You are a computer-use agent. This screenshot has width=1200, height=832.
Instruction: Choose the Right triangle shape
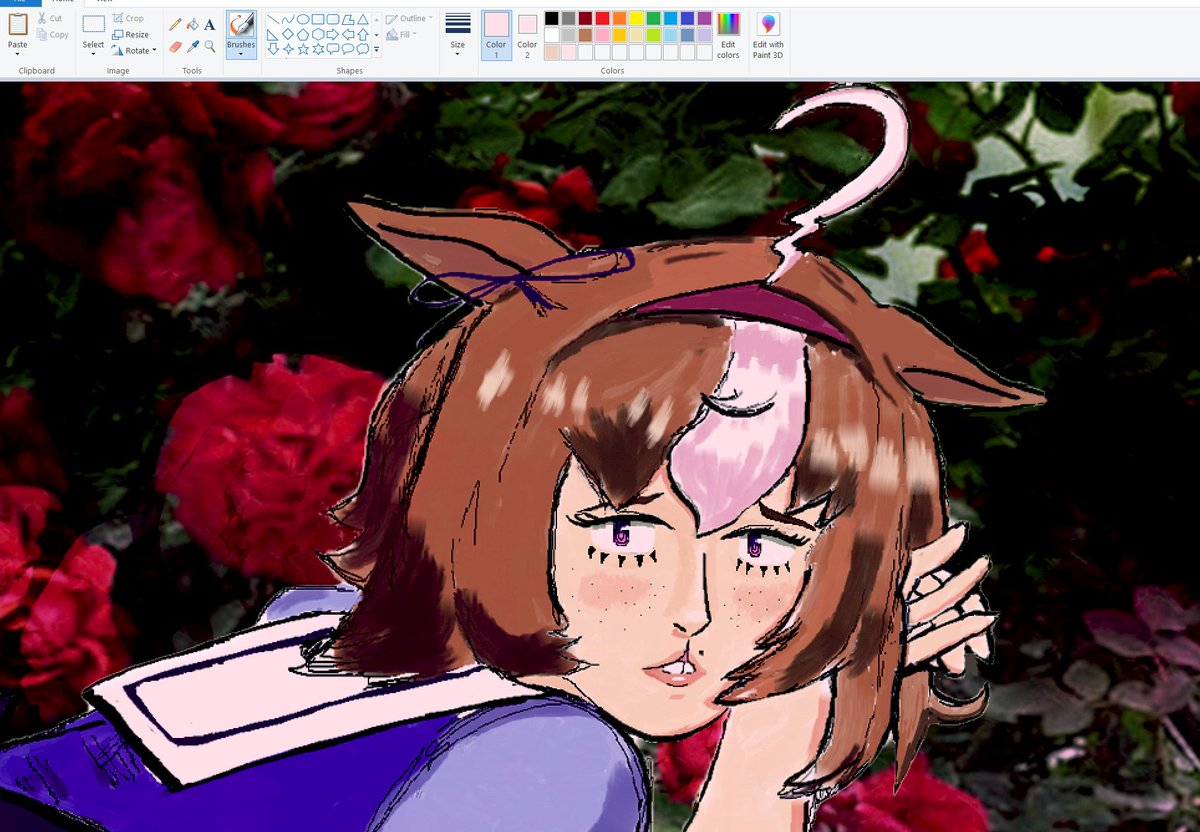click(x=273, y=35)
